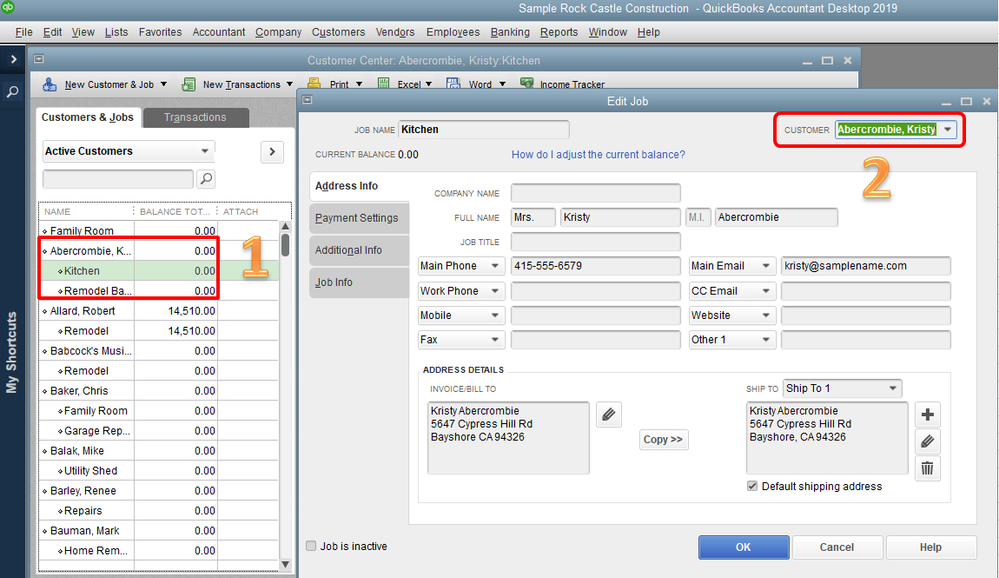Open the Customer dropdown Abercrombie, Kristy

tap(948, 129)
